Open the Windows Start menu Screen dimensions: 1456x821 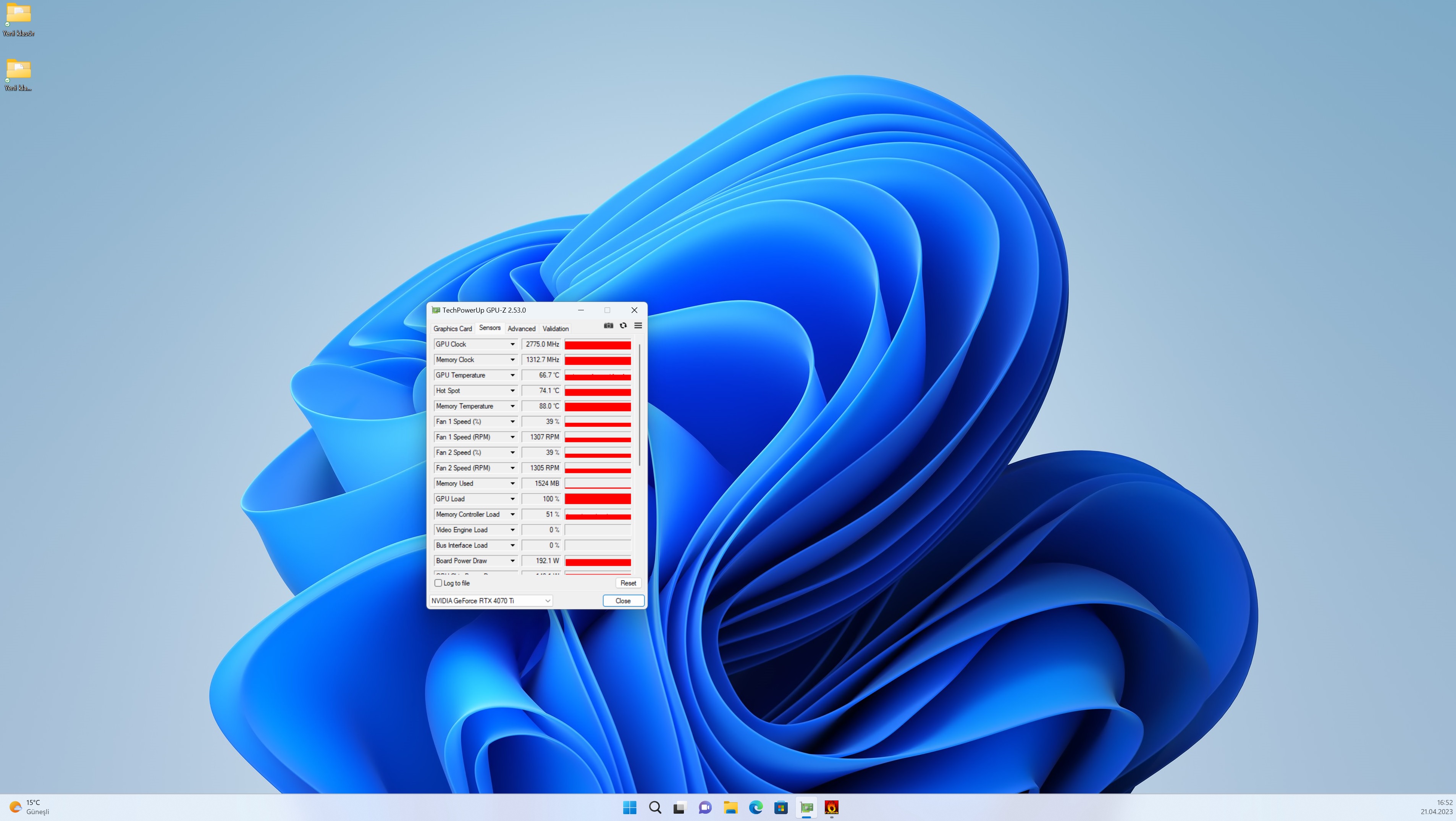[630, 807]
